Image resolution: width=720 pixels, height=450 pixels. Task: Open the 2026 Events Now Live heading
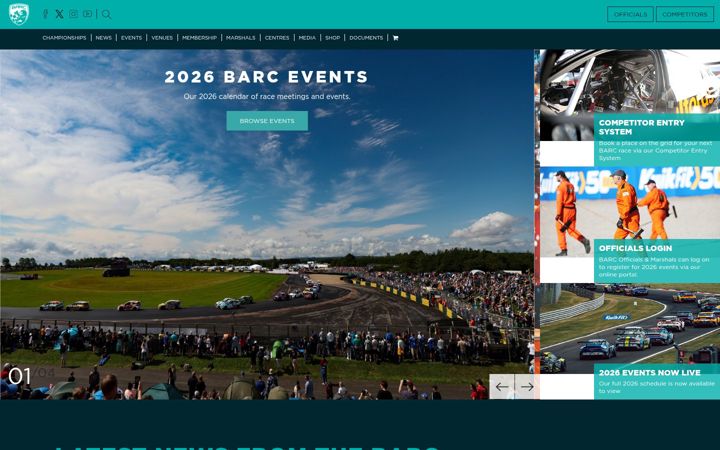[649, 372]
